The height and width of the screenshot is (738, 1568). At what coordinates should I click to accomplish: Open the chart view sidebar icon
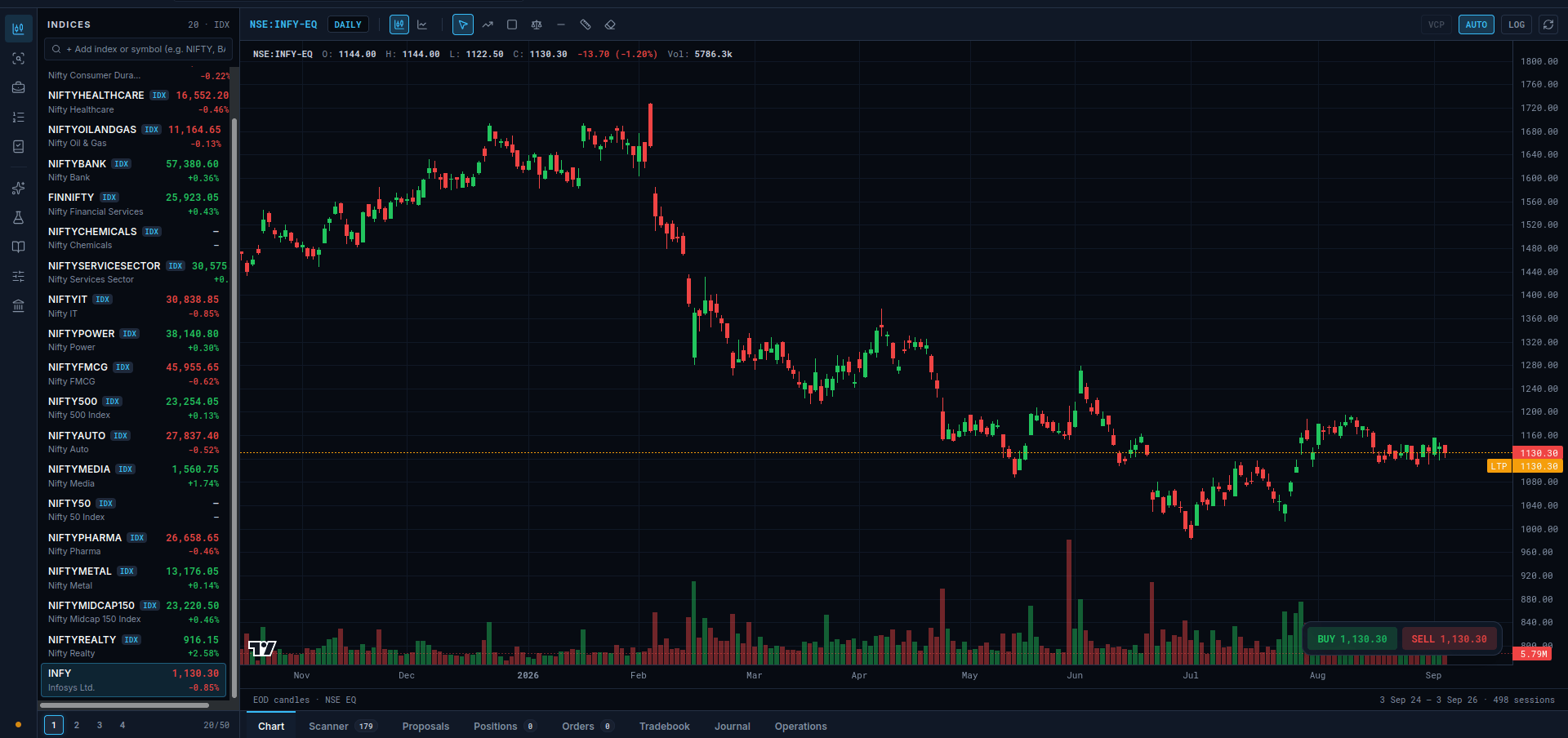(18, 29)
